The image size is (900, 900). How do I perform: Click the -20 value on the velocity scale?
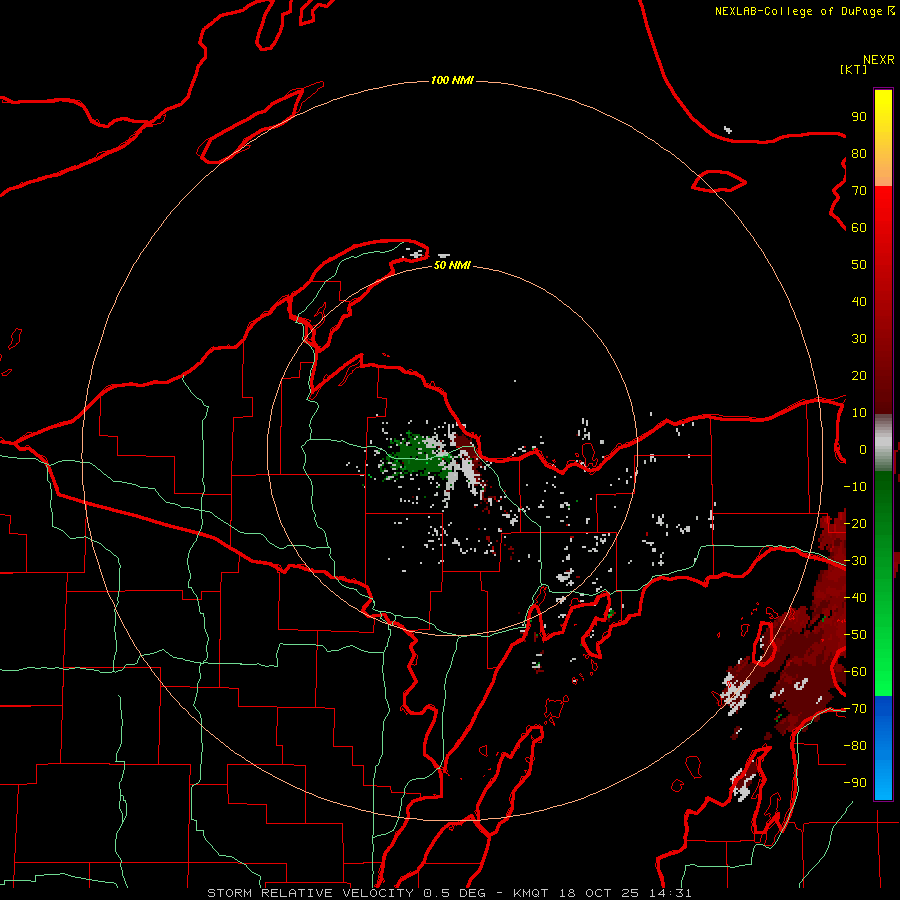(855, 523)
